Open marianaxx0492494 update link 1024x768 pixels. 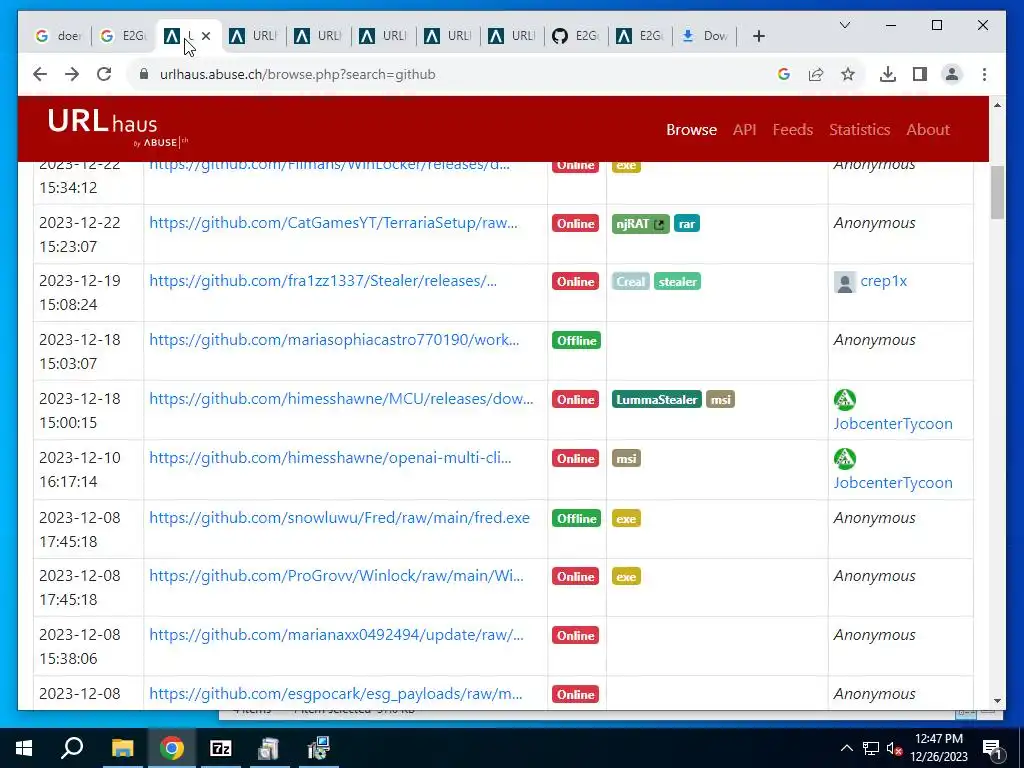pos(336,634)
